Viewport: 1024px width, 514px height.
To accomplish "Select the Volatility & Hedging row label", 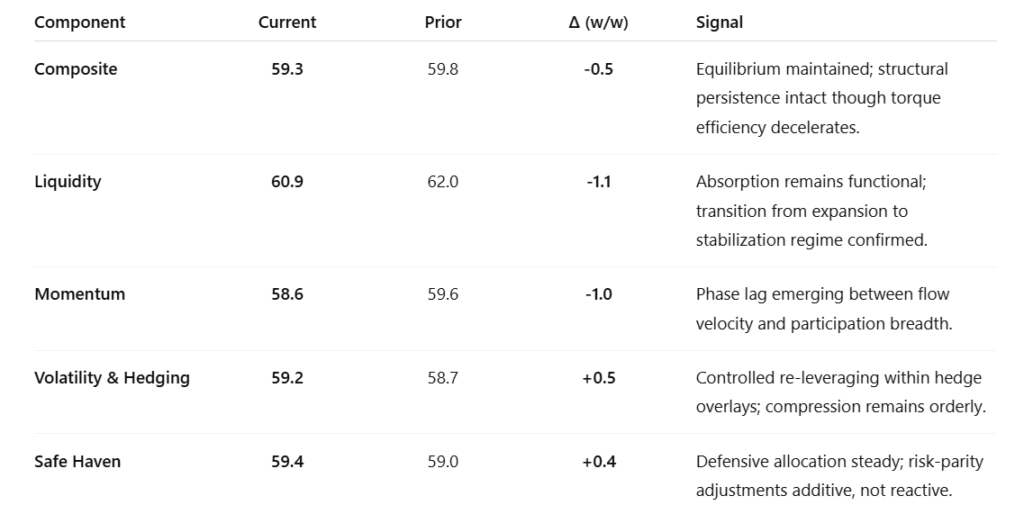I will point(112,378).
